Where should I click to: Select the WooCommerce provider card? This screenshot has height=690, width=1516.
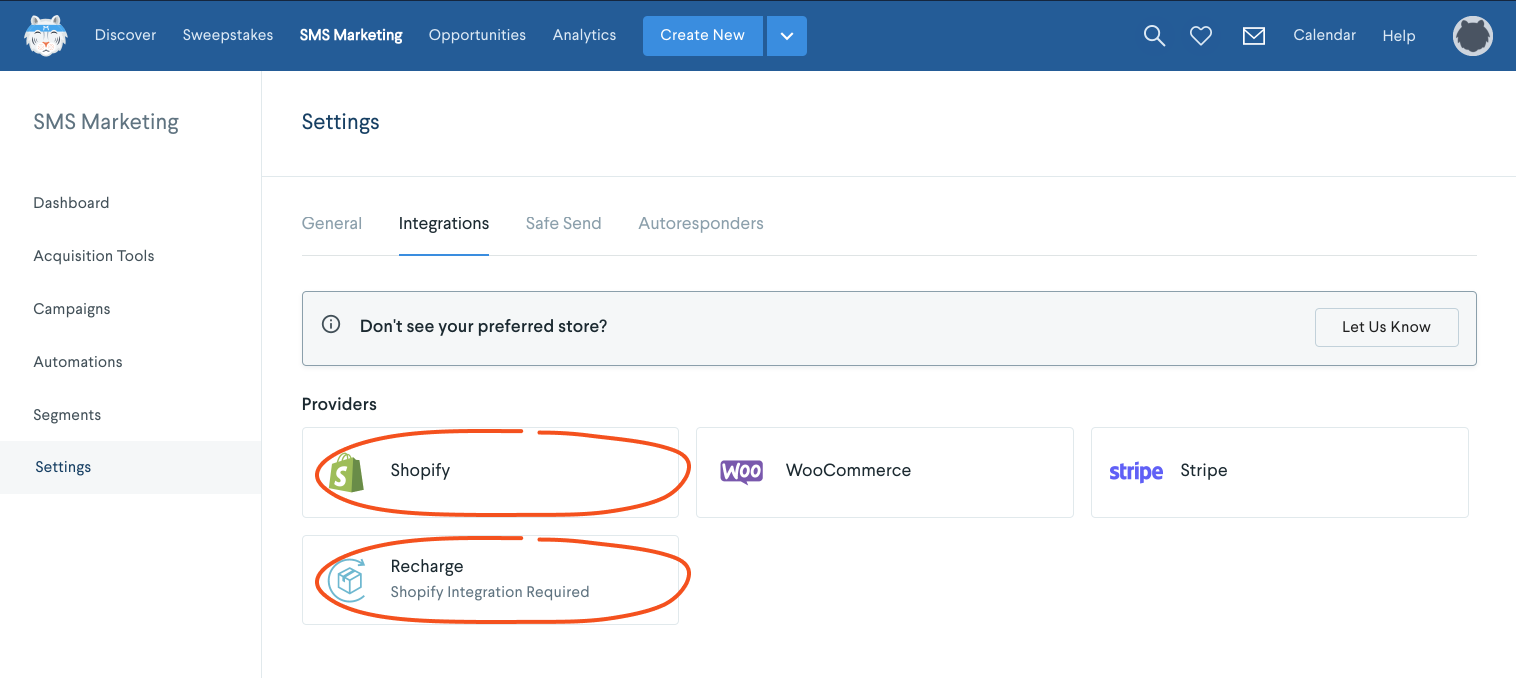click(x=885, y=472)
